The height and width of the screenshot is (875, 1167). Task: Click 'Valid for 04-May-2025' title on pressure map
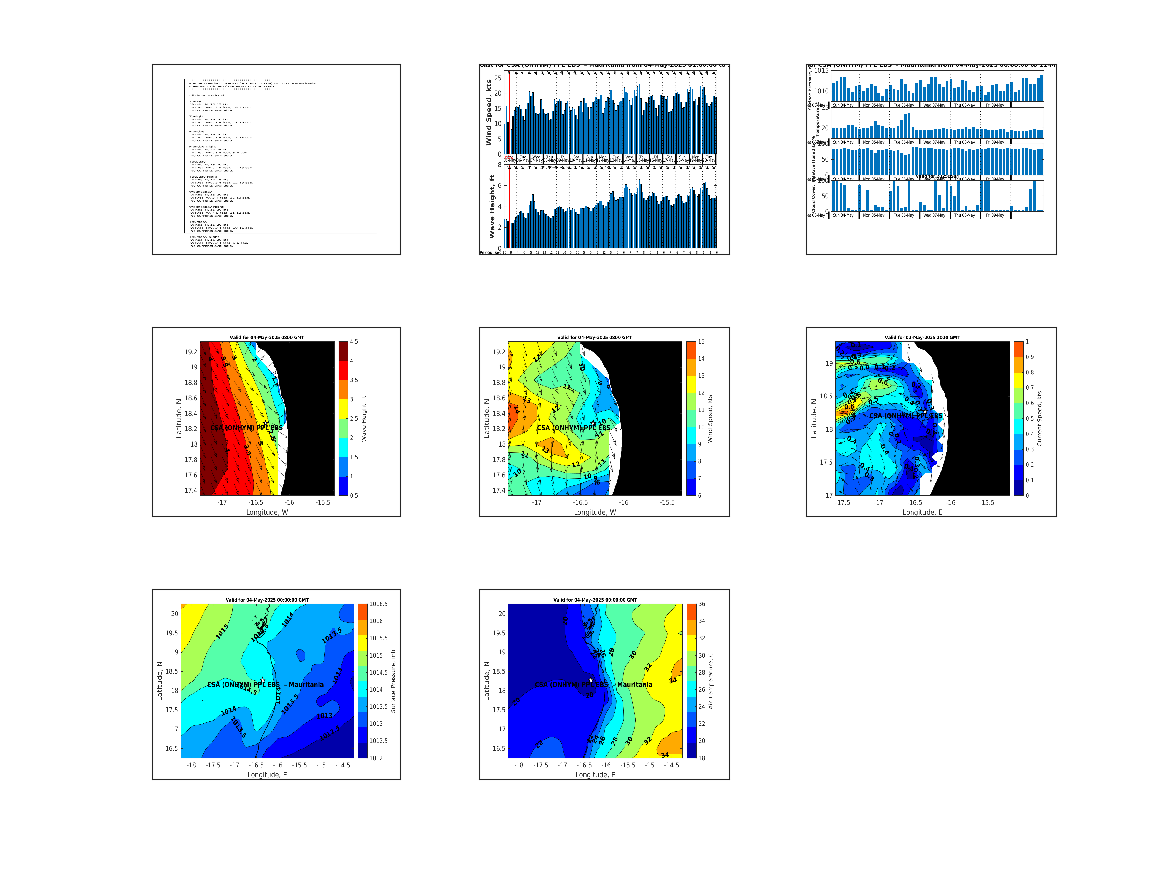tap(267, 600)
